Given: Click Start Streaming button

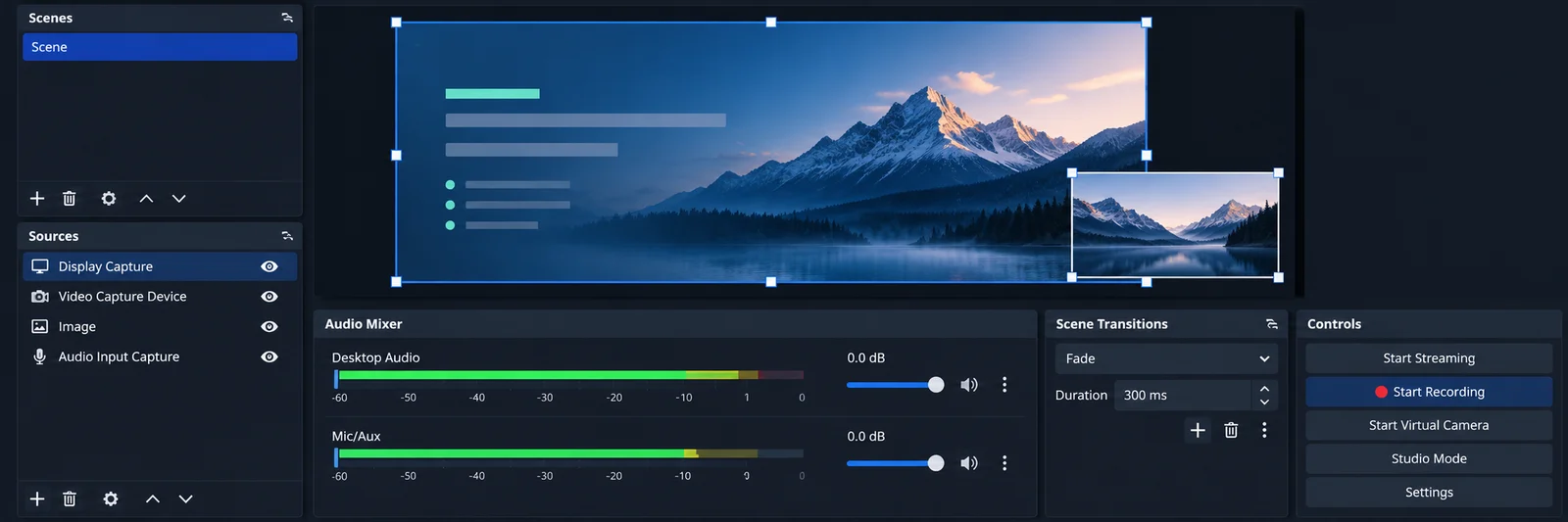Looking at the screenshot, I should click(x=1429, y=358).
